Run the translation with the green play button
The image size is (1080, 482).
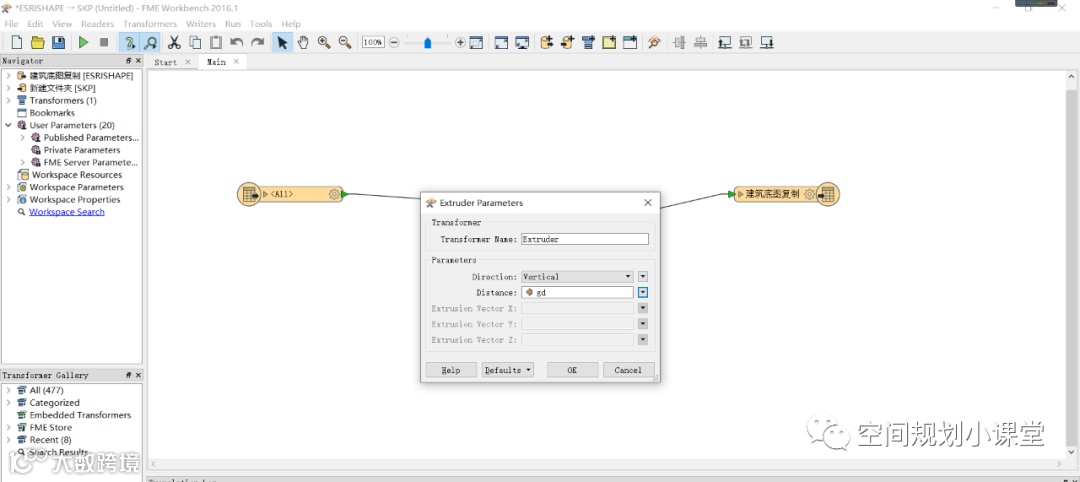pos(83,43)
